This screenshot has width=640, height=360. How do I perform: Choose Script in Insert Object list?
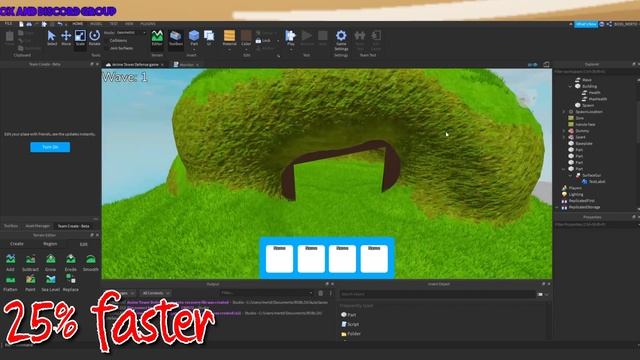point(351,324)
